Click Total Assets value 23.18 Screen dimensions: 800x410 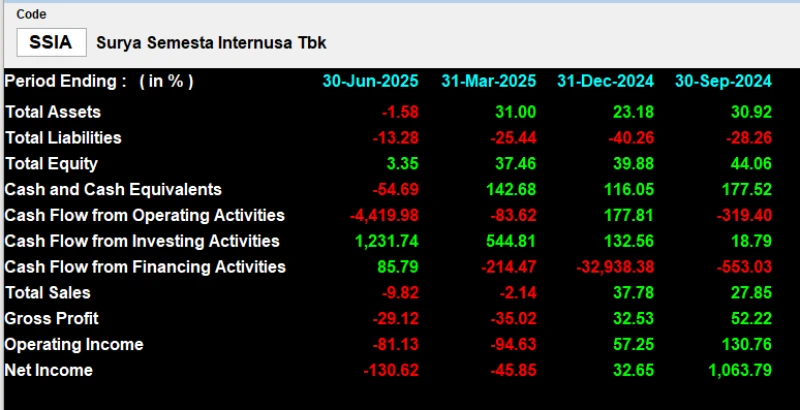(633, 112)
